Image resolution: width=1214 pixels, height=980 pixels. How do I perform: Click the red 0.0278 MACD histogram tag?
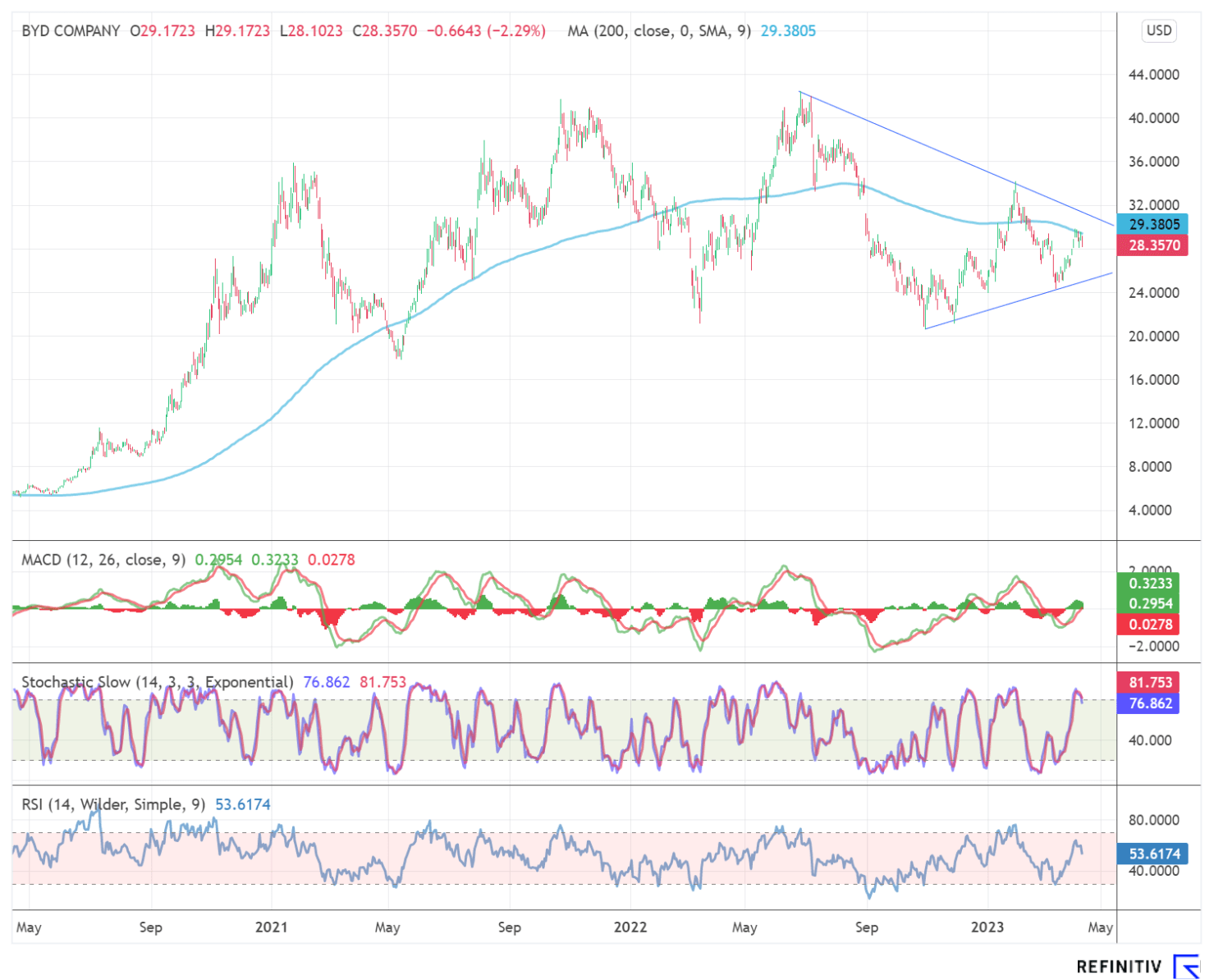pyautogui.click(x=1149, y=625)
